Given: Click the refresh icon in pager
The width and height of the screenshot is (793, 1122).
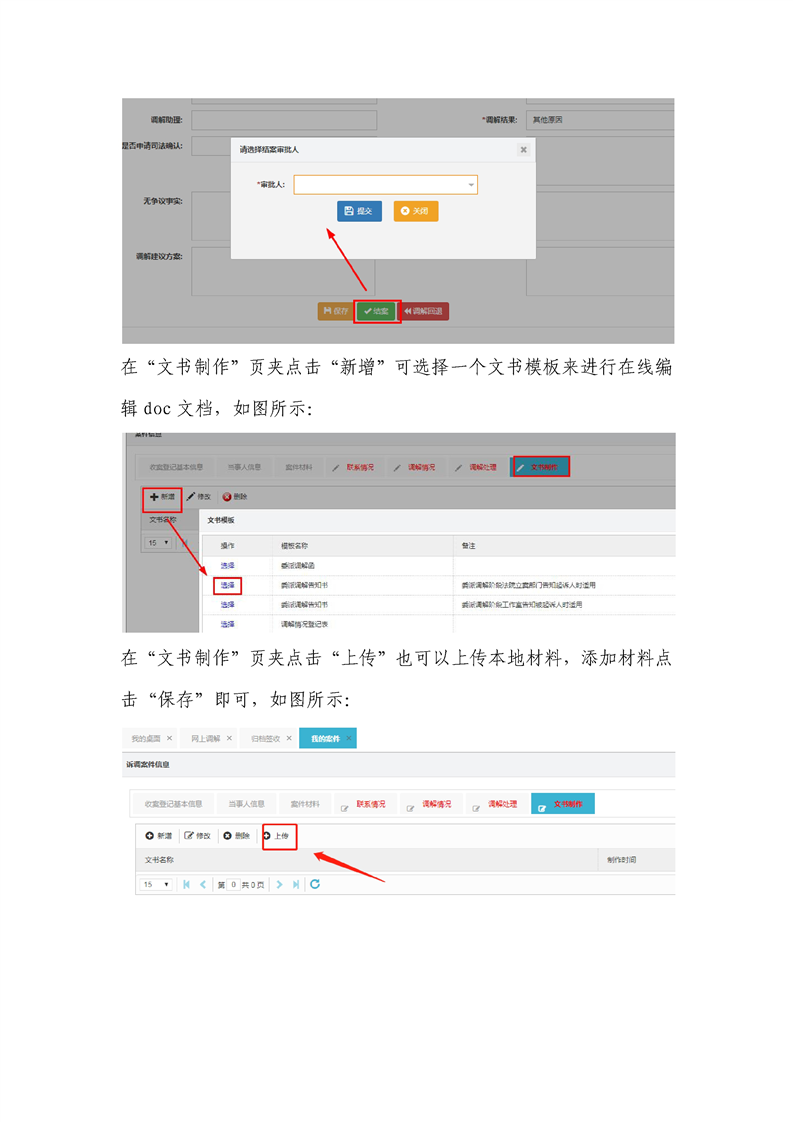Looking at the screenshot, I should tap(315, 884).
